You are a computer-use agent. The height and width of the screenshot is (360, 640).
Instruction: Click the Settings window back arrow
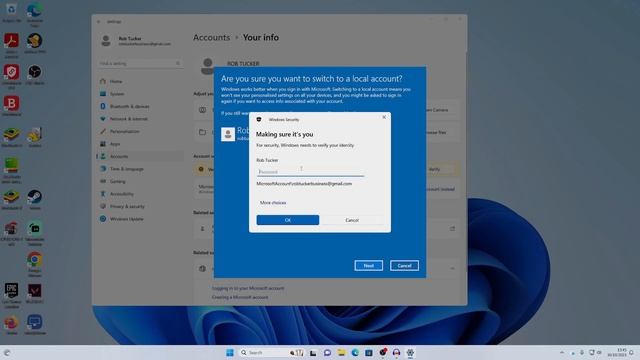99,22
